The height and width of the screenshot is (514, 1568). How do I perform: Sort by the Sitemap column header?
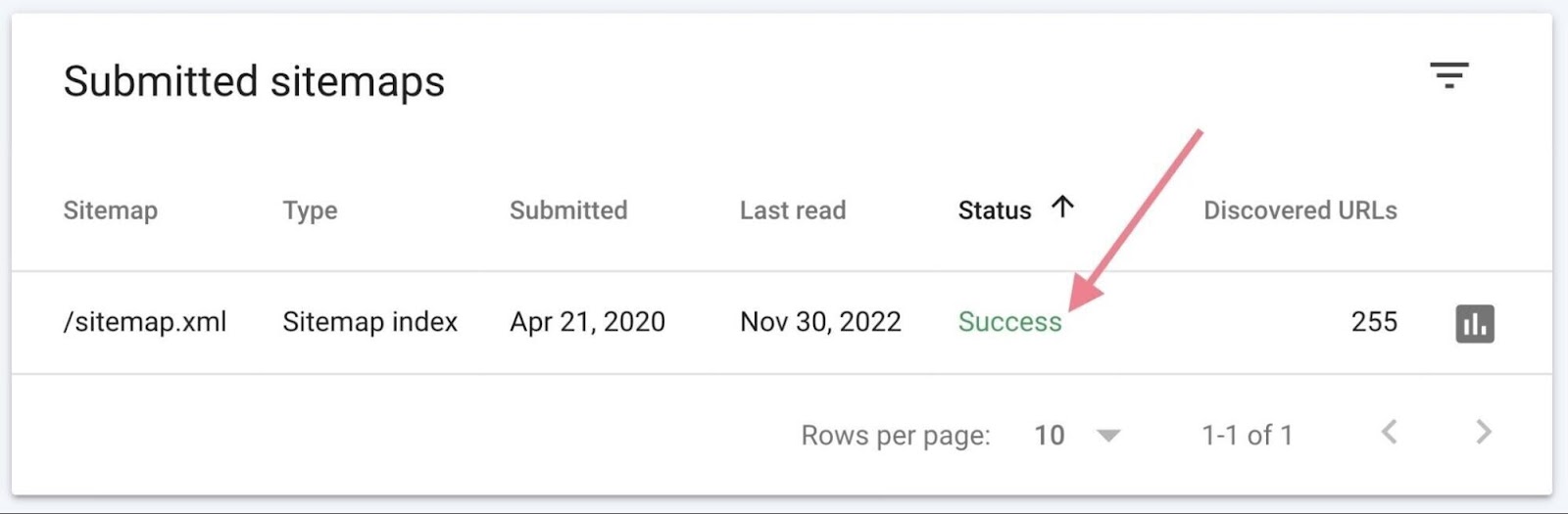pos(110,210)
